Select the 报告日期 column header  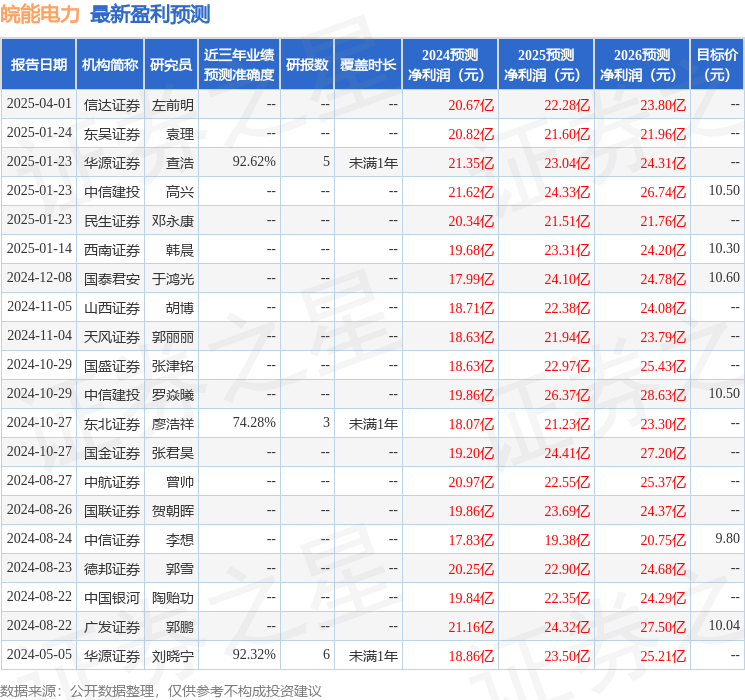point(38,65)
